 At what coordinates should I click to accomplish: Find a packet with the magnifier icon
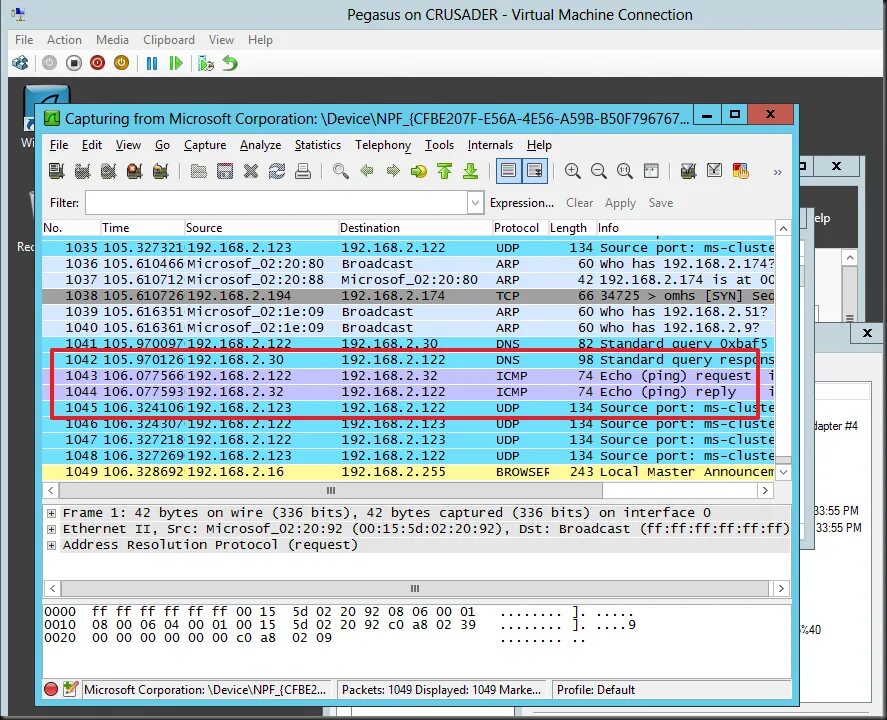click(341, 171)
